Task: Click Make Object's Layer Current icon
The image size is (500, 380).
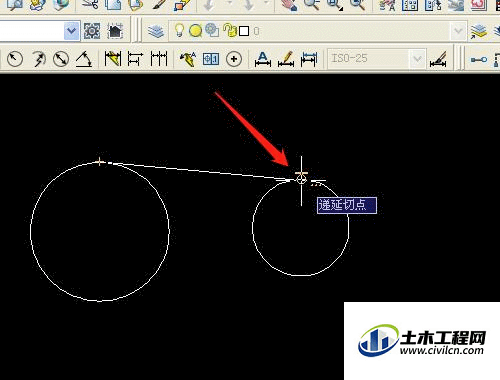Action: click(x=478, y=31)
